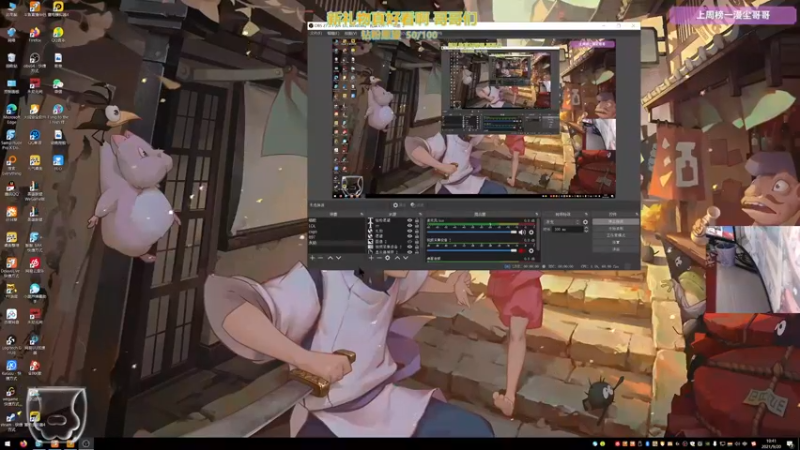Toggle visibility of the 图像 source
Screen dimensions: 800x450
pyautogui.click(x=410, y=242)
